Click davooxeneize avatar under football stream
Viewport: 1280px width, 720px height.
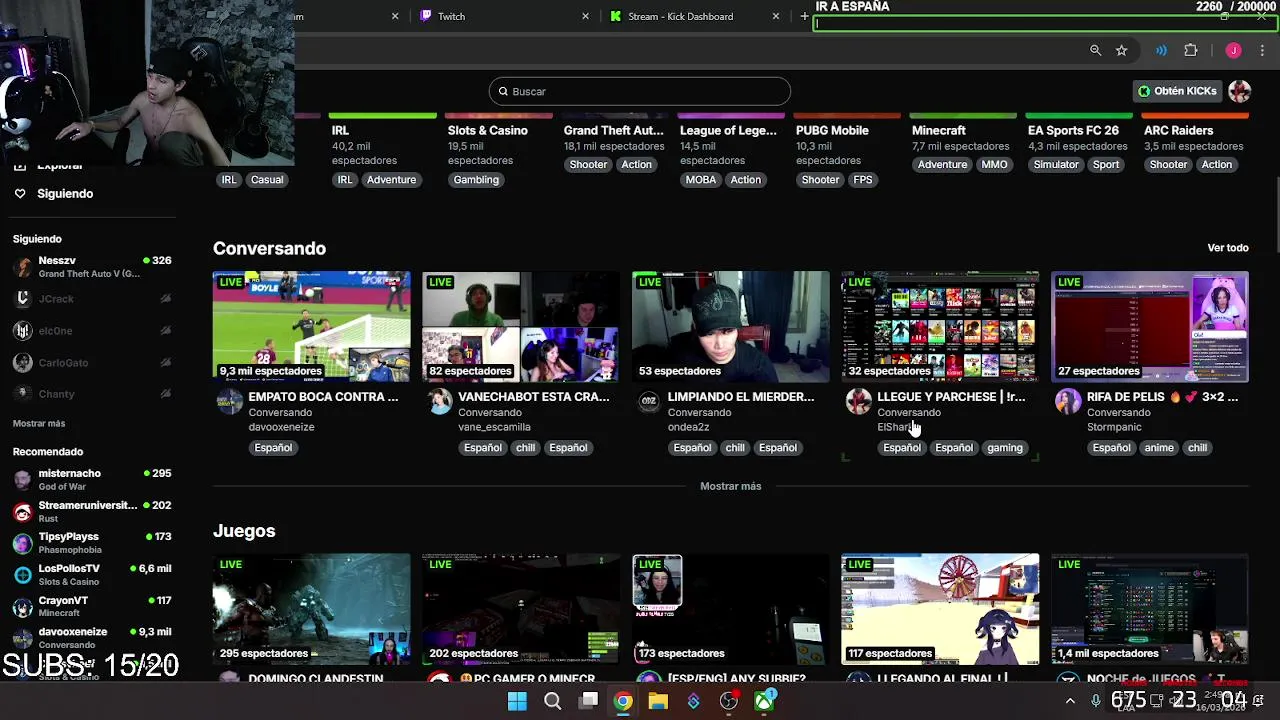[230, 402]
